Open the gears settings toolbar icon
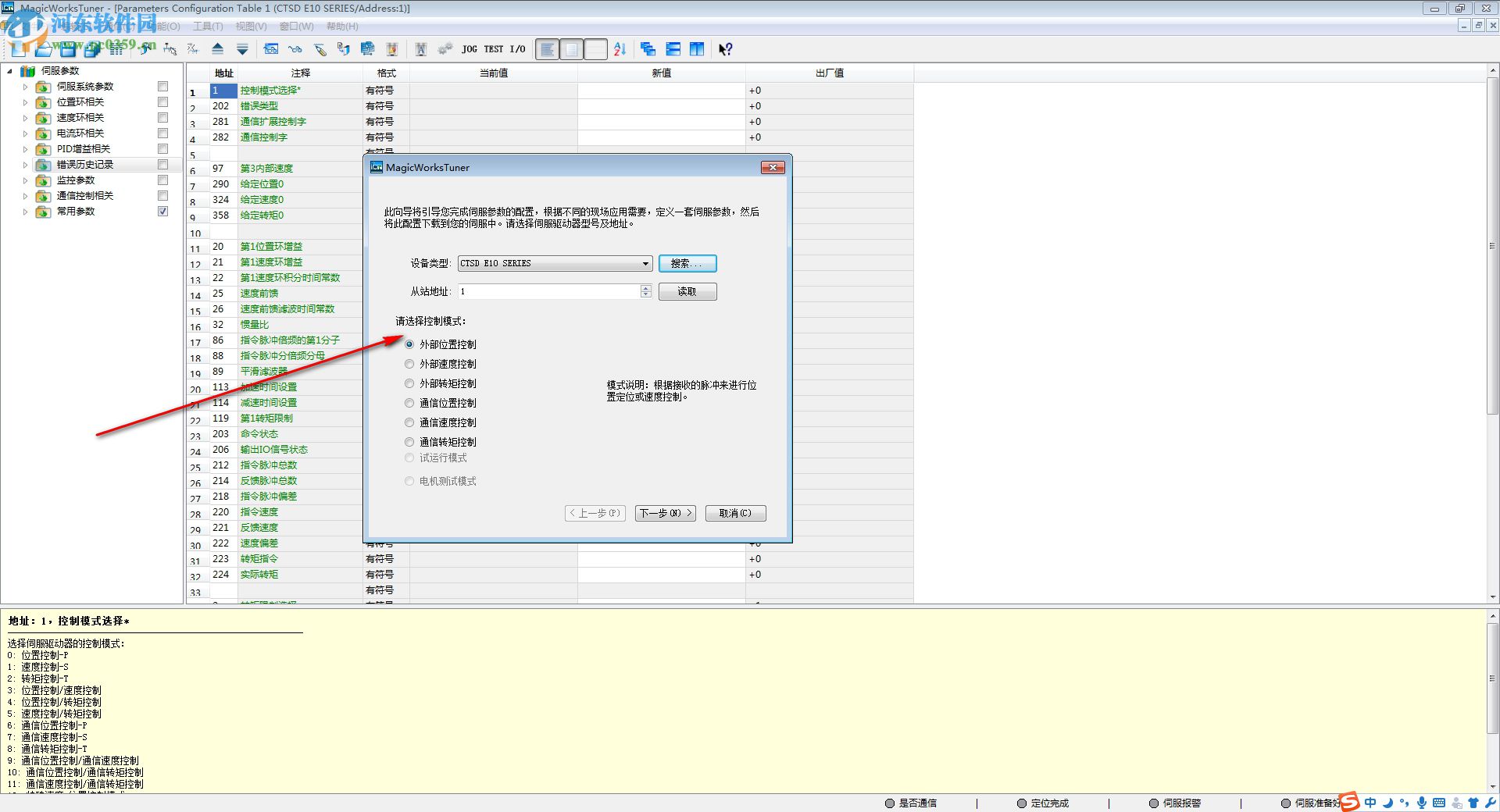 pos(445,49)
